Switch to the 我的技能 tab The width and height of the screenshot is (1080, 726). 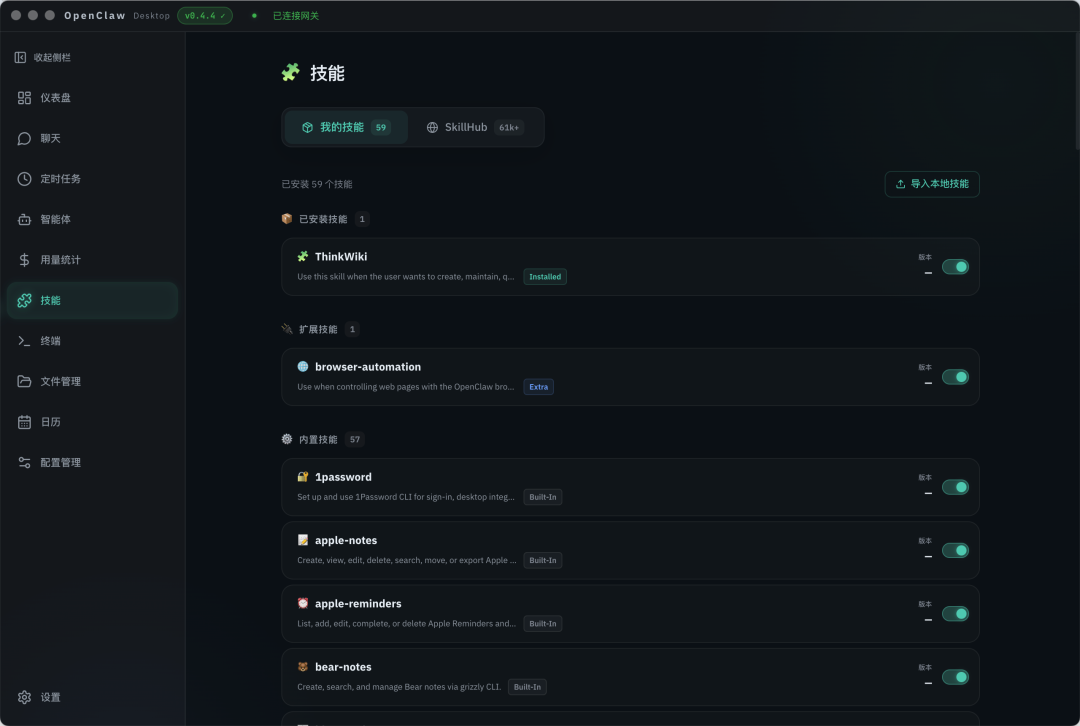[x=346, y=127]
